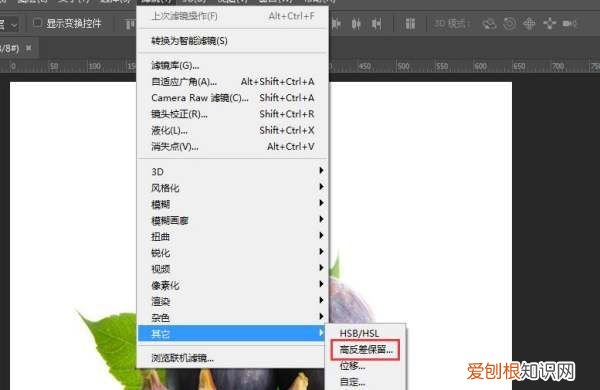Enable the 显示变换控件 checkbox
The image size is (600, 390).
38,23
